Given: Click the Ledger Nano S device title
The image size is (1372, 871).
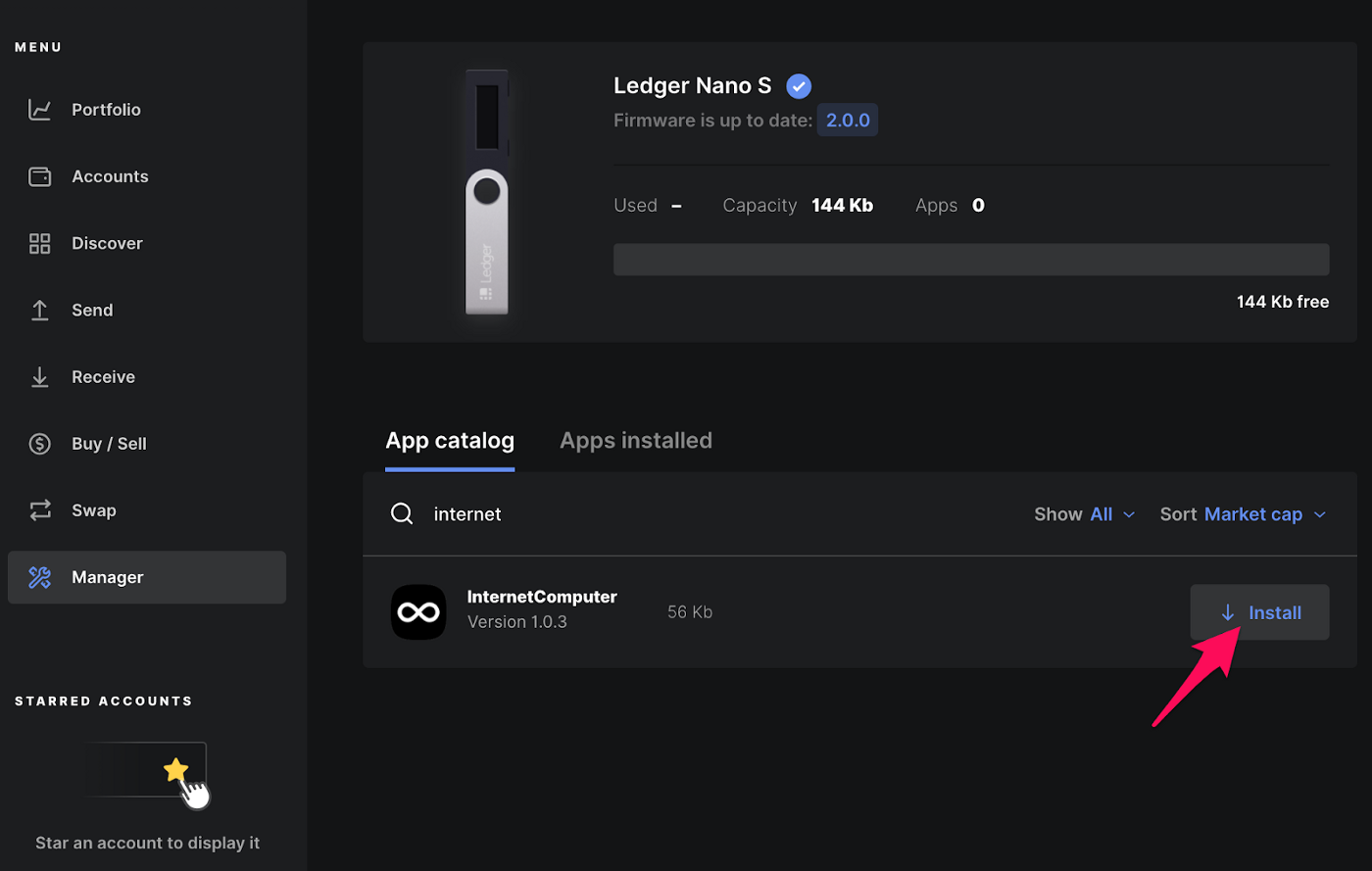Looking at the screenshot, I should (x=692, y=86).
